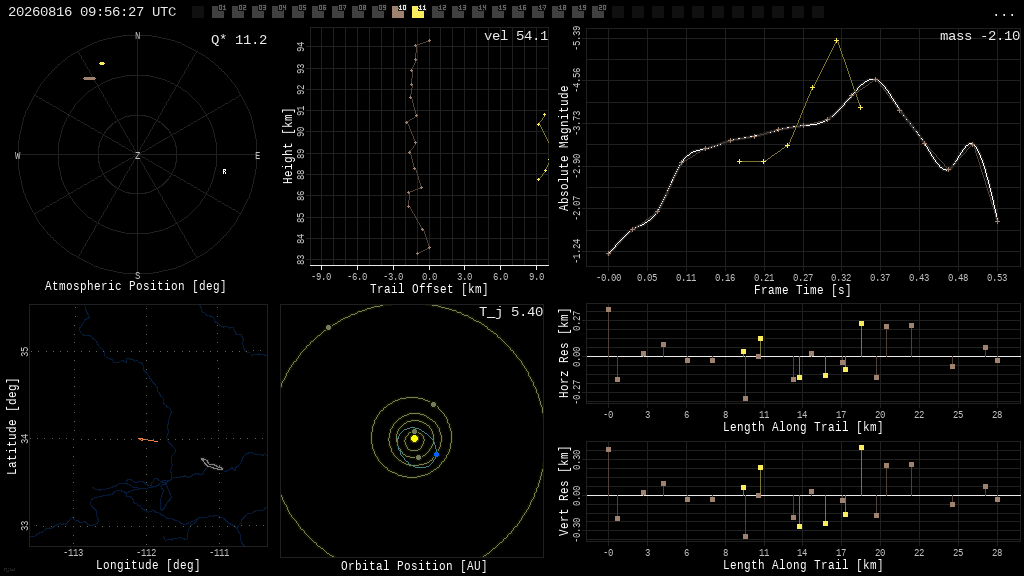Click the gray station 15 square
This screenshot has width=1024, height=576.
(498, 12)
